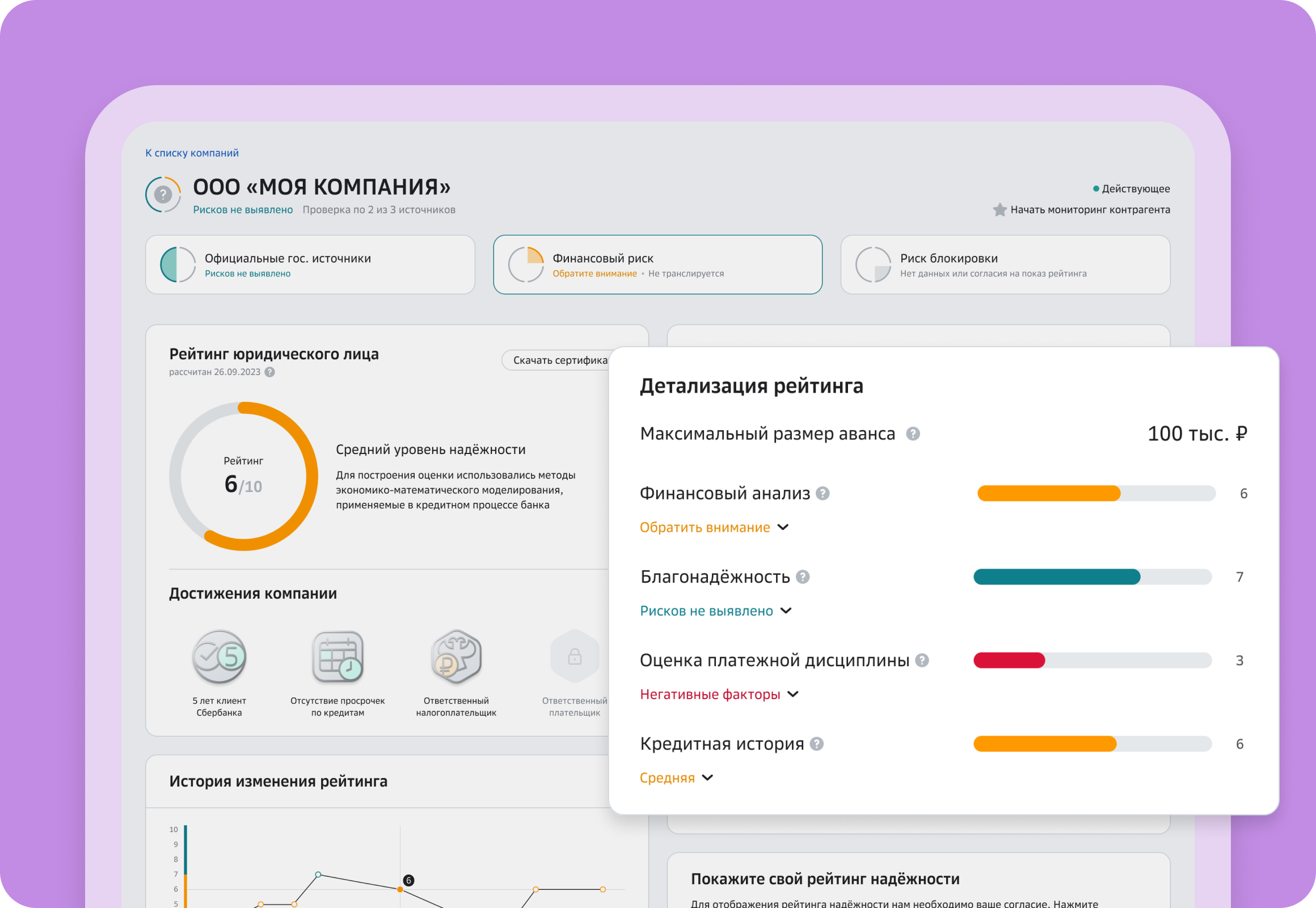Click 'Рисков не выявлено' under company name

coord(243,210)
